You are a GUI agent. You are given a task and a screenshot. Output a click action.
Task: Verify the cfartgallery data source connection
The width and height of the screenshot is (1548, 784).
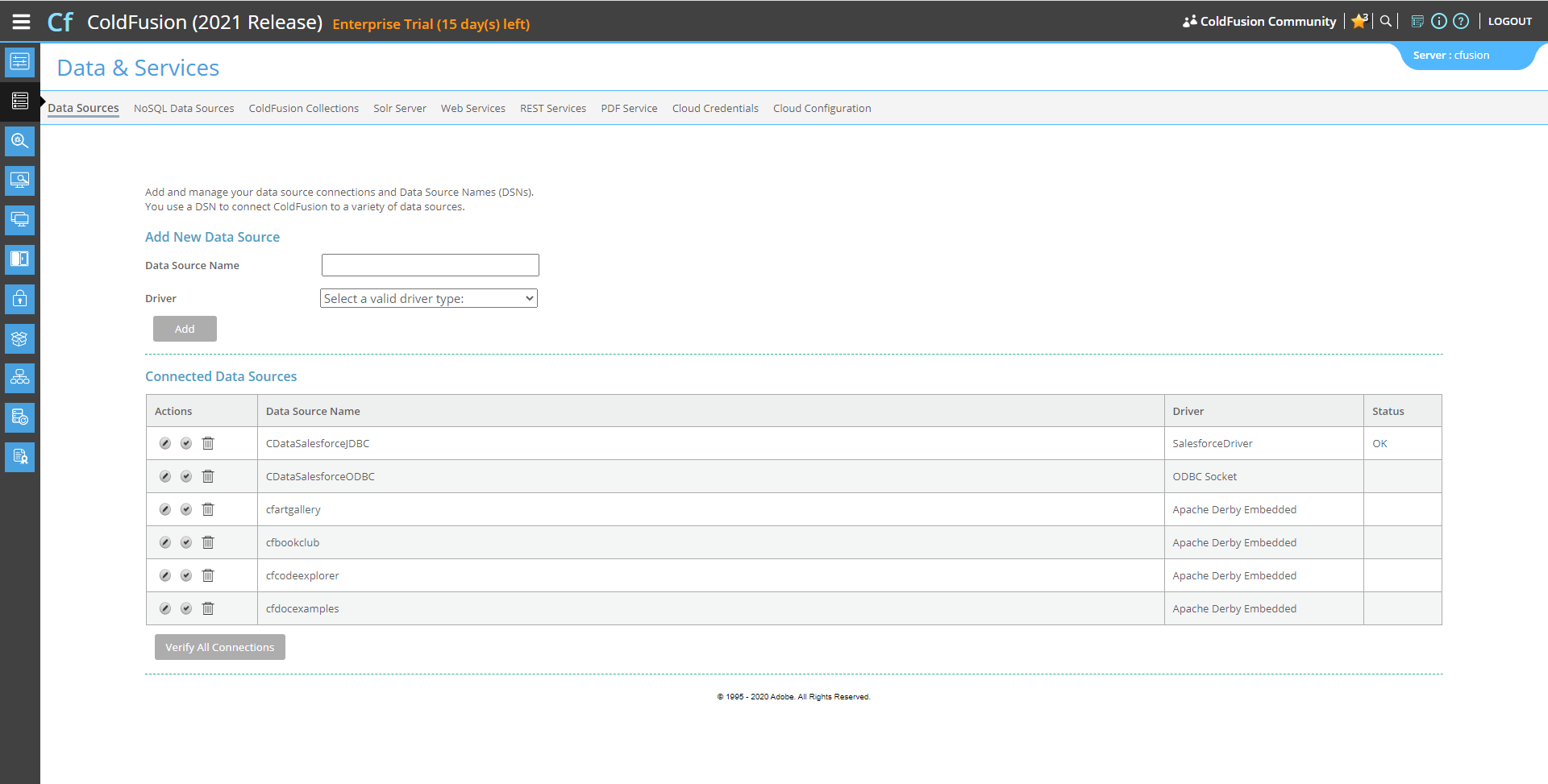pyautogui.click(x=186, y=510)
